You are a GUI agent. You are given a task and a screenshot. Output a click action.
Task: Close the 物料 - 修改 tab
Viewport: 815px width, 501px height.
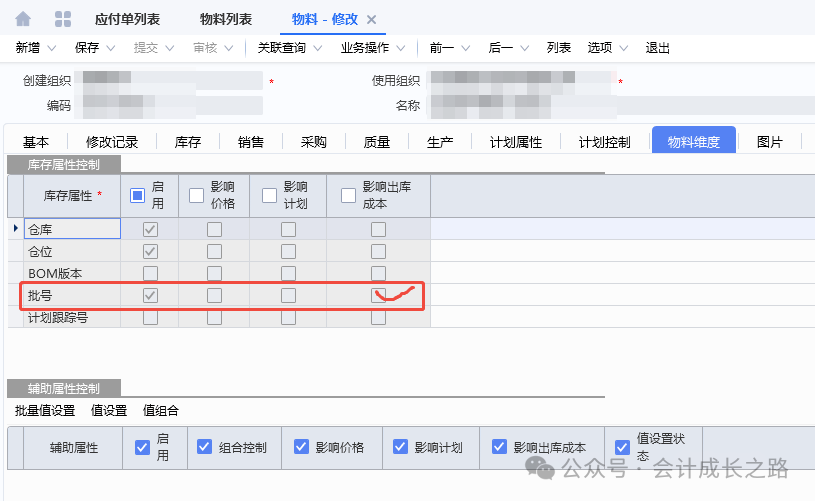pos(372,20)
